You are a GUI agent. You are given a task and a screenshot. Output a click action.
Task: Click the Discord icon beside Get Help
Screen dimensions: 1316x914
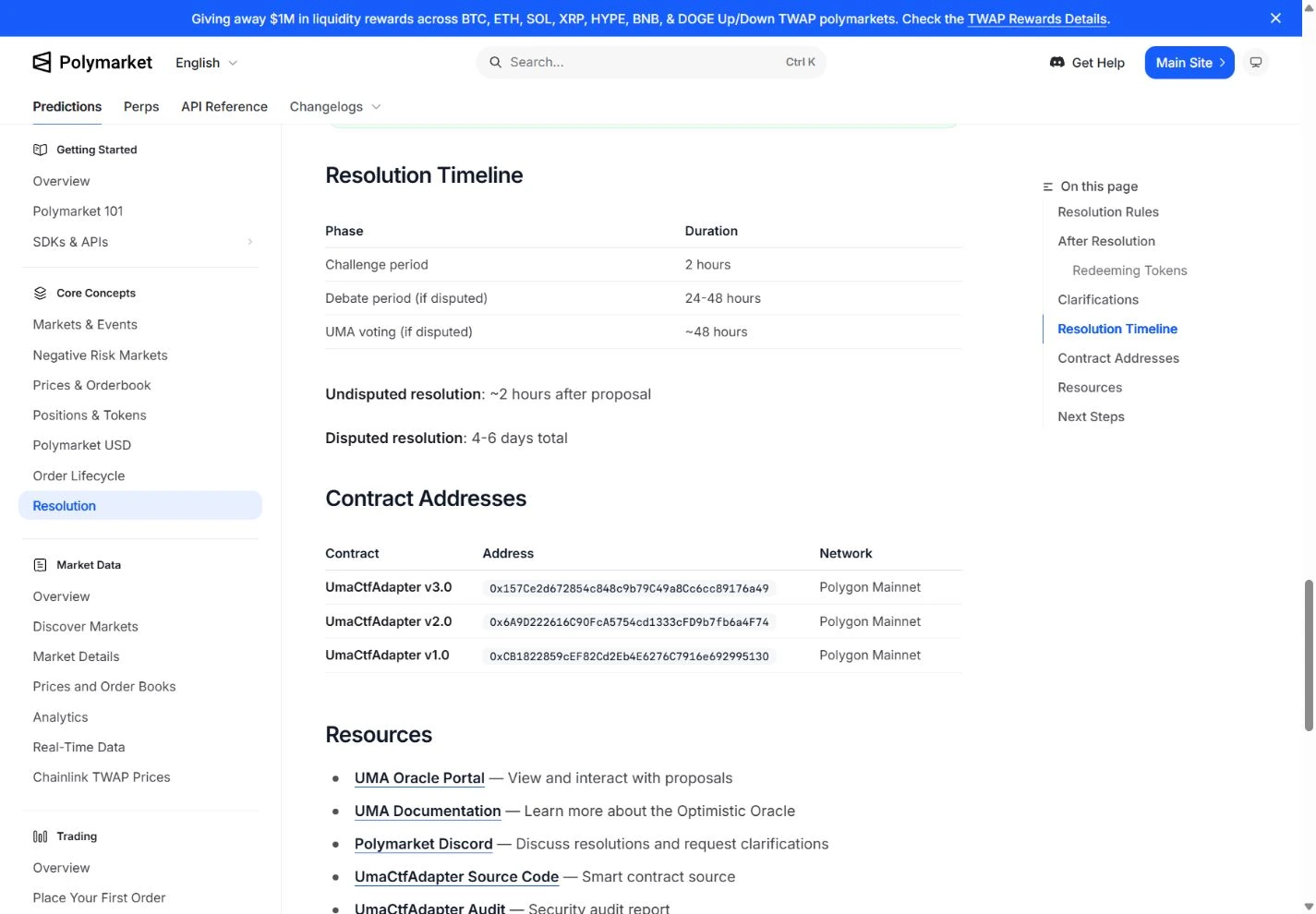1057,62
